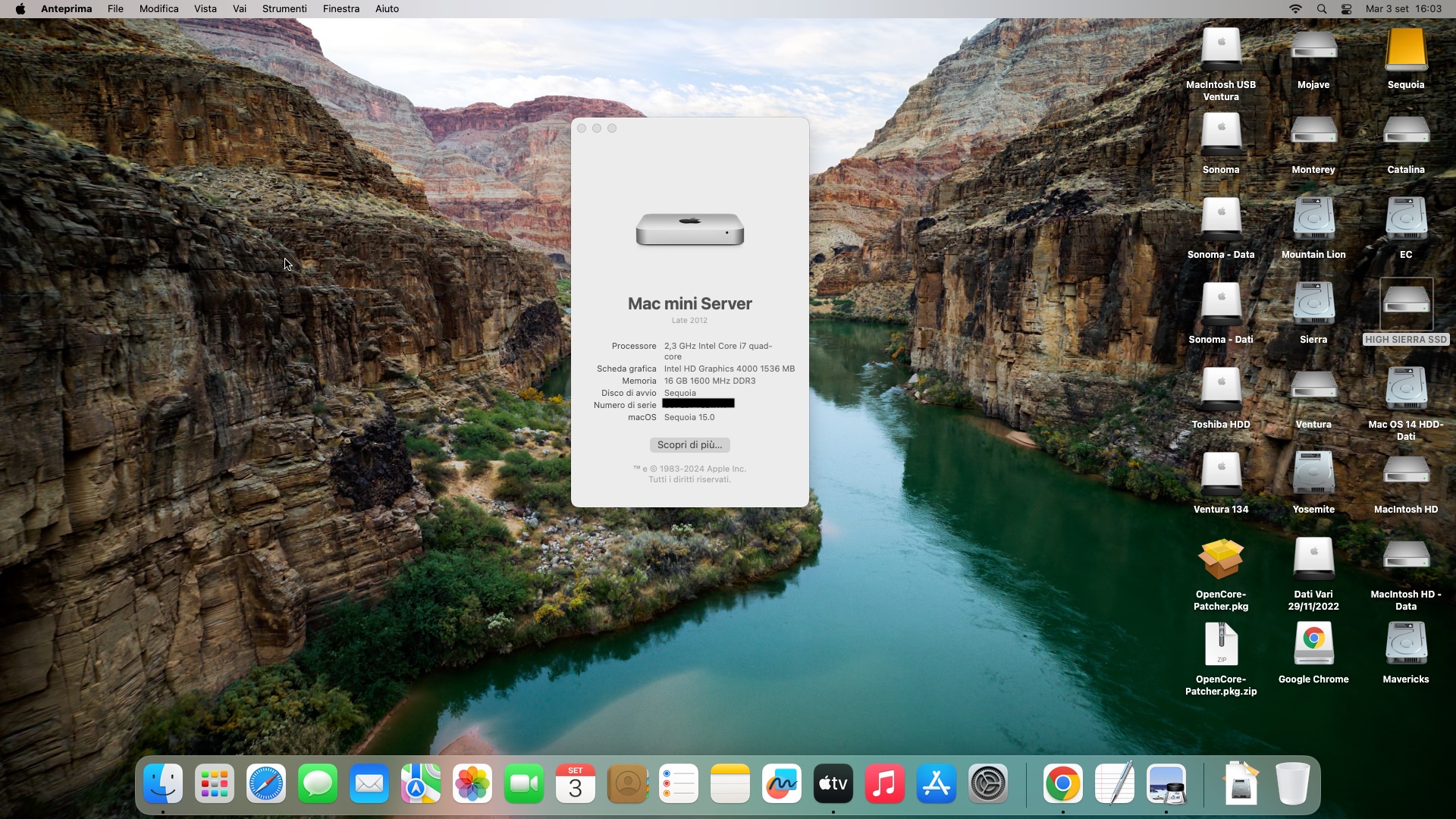This screenshot has width=1456, height=819.
Task: Open the App Store icon
Action: 937,783
